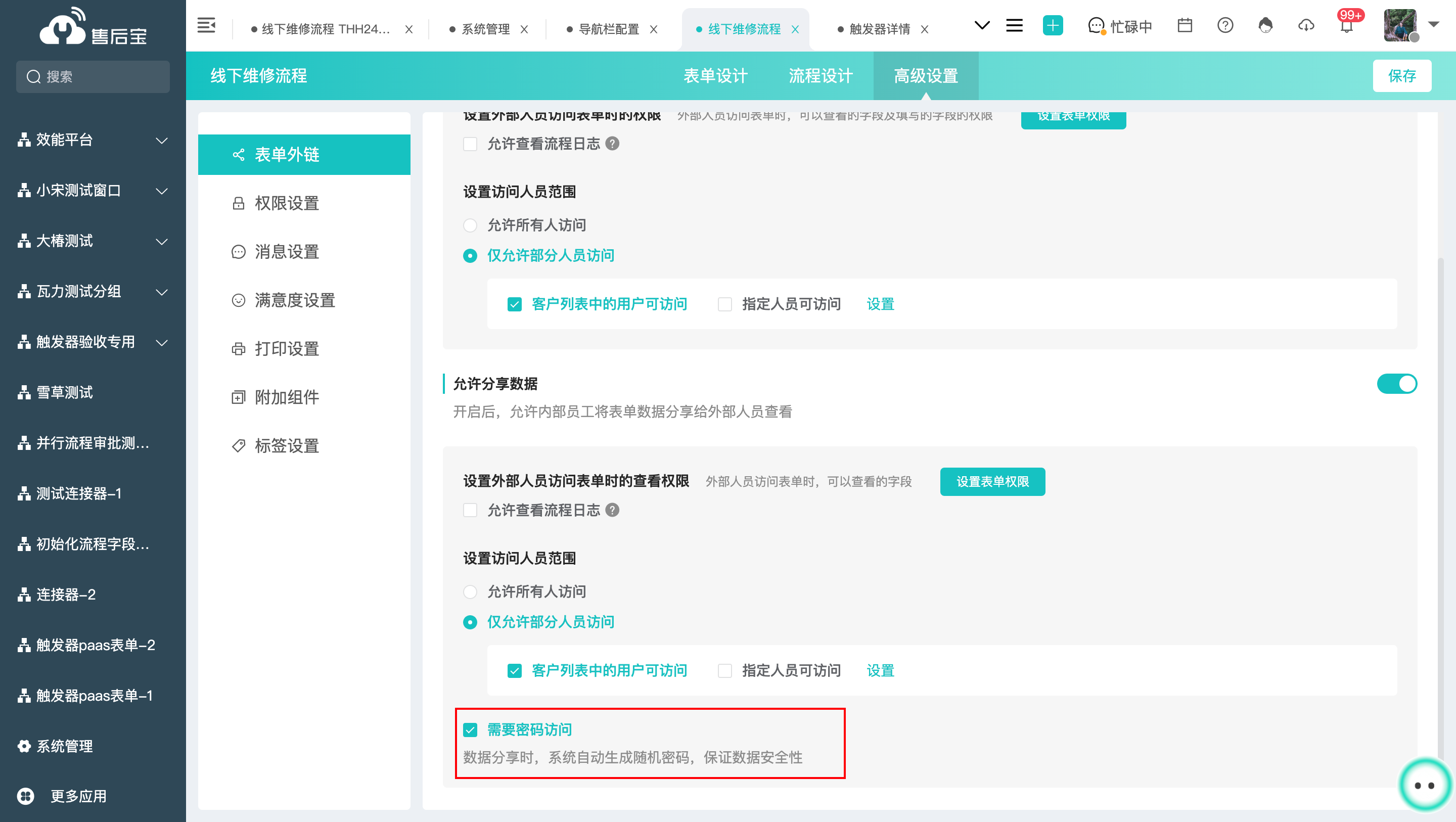
Task: Click the green plus quick-create icon
Action: click(x=1053, y=25)
